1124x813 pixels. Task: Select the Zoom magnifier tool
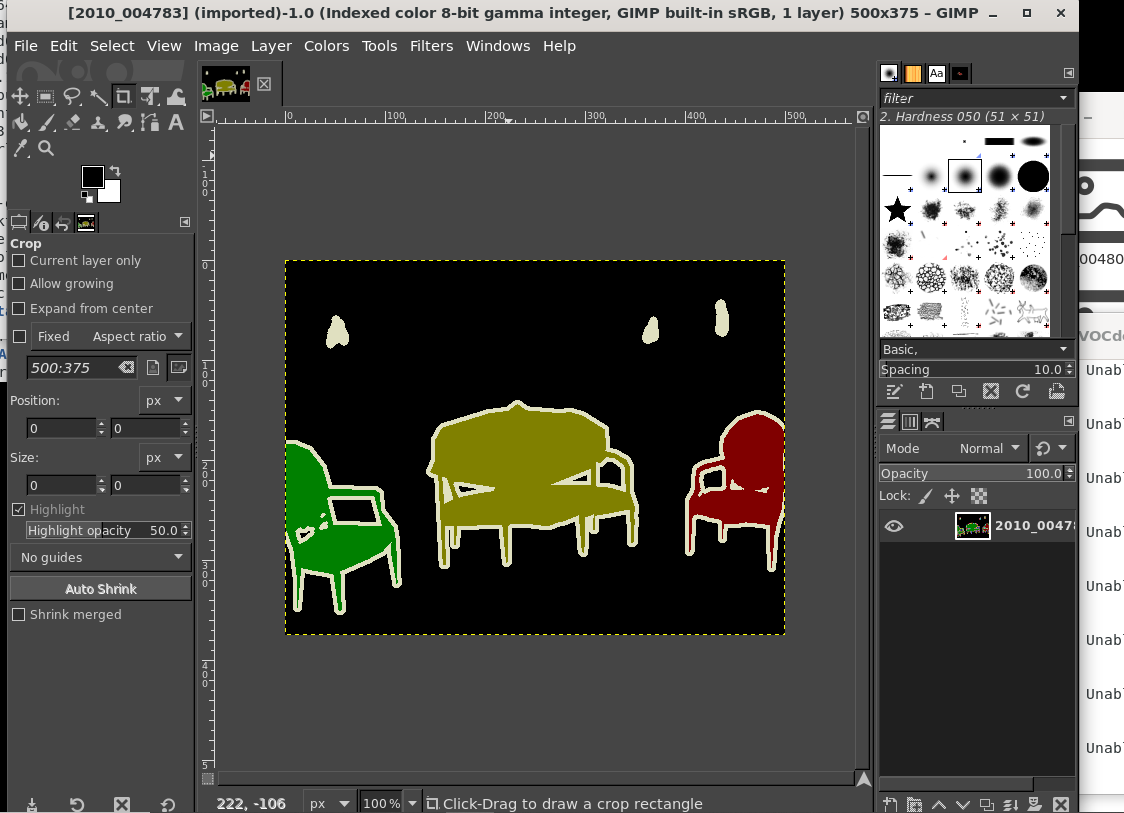46,148
